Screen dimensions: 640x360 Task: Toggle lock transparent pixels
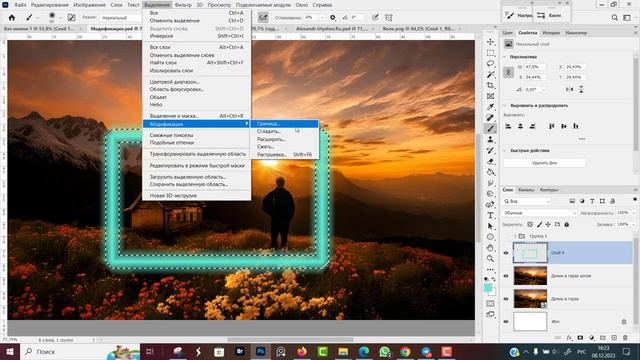[530, 224]
